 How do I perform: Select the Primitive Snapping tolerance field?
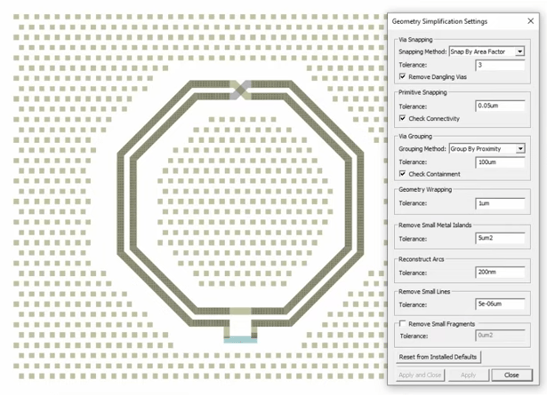pos(500,106)
